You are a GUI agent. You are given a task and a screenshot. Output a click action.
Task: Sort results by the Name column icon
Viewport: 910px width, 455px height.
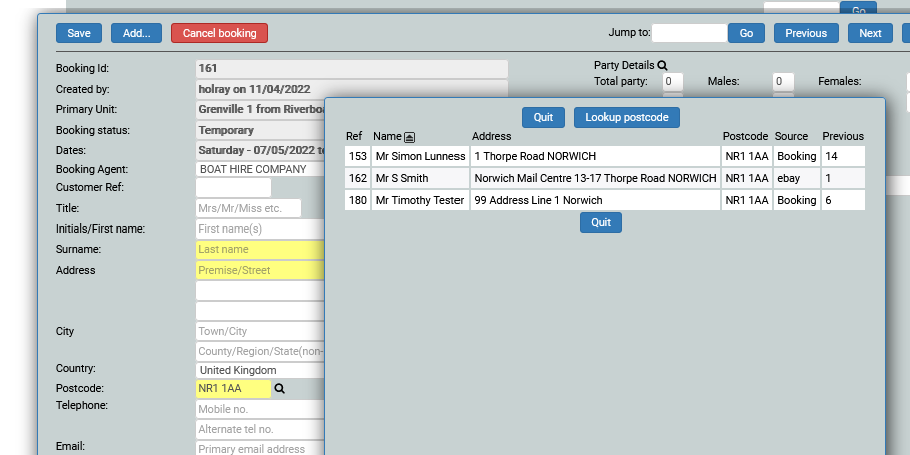tap(410, 137)
